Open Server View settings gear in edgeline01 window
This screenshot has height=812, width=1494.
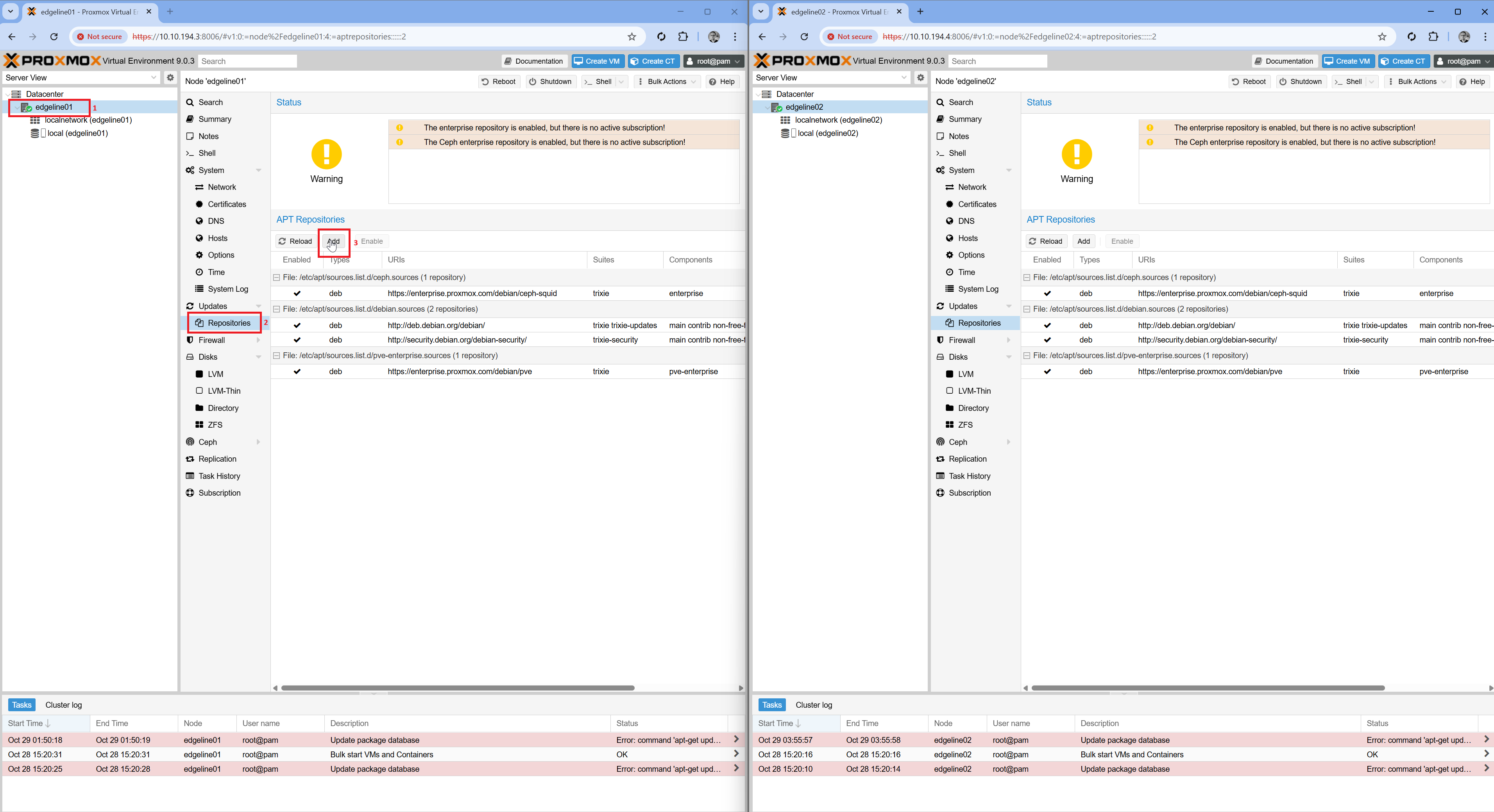[170, 77]
